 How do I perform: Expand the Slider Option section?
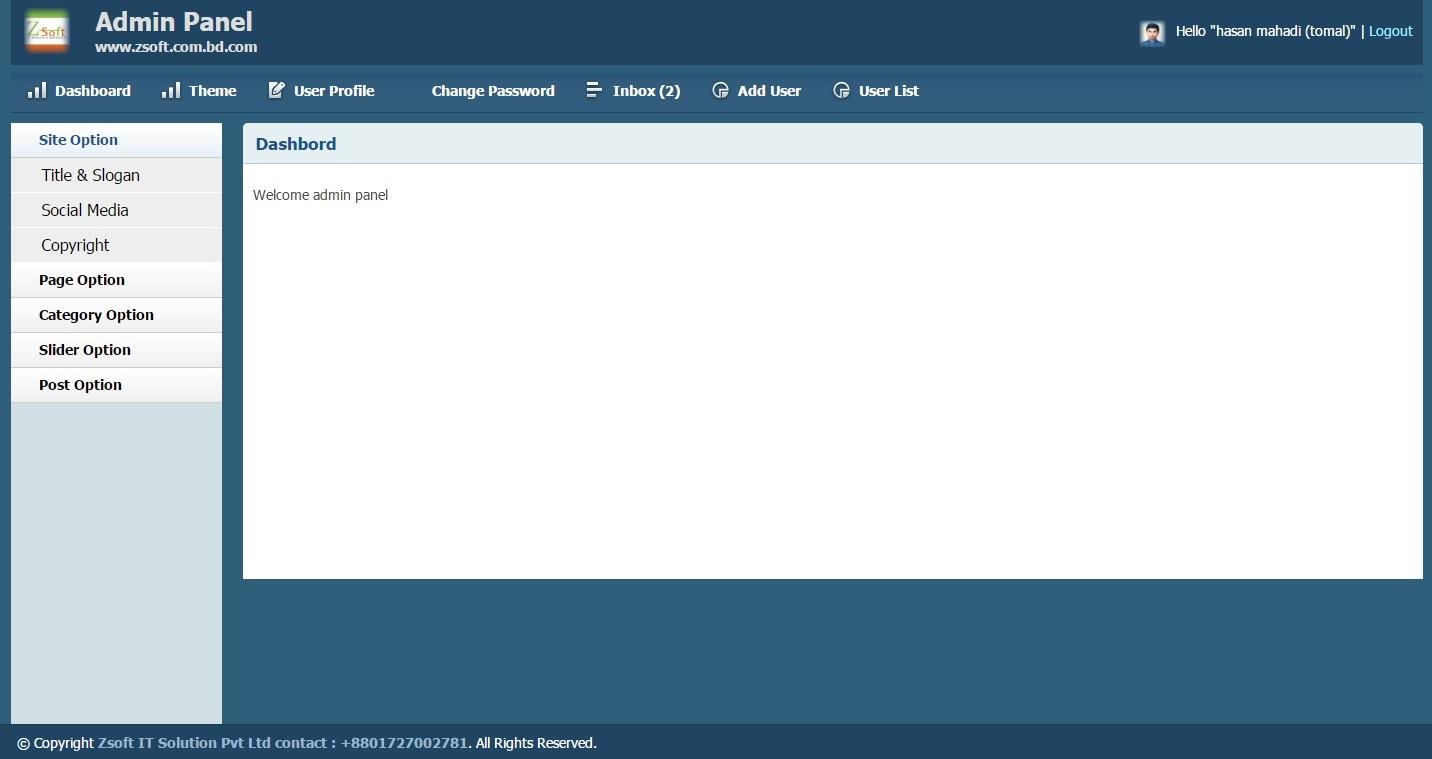tap(85, 350)
